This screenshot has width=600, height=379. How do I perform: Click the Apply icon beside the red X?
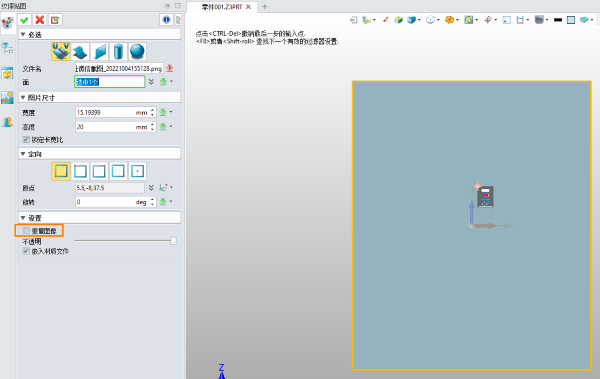55,20
